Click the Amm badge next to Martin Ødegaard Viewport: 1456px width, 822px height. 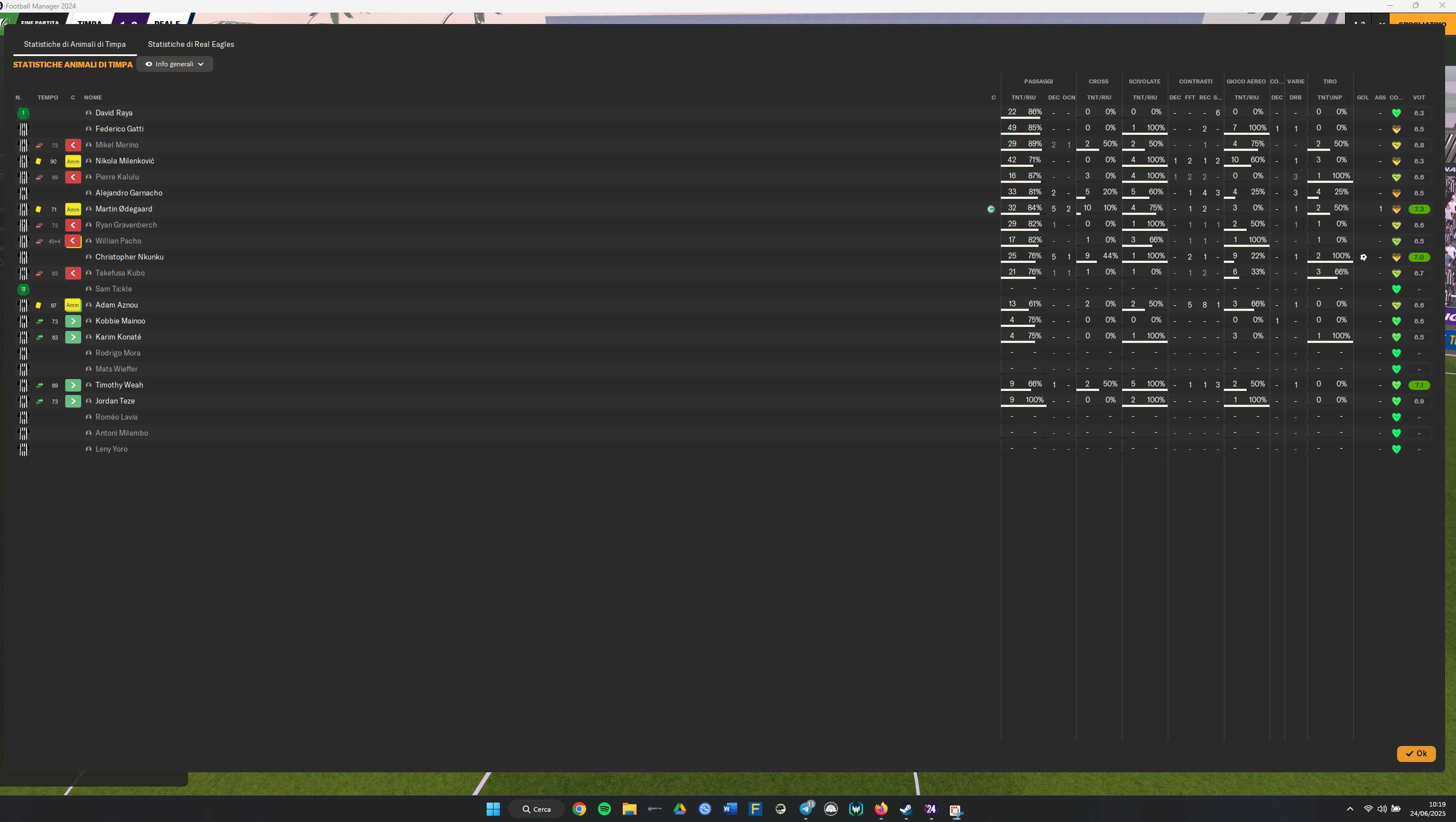73,209
